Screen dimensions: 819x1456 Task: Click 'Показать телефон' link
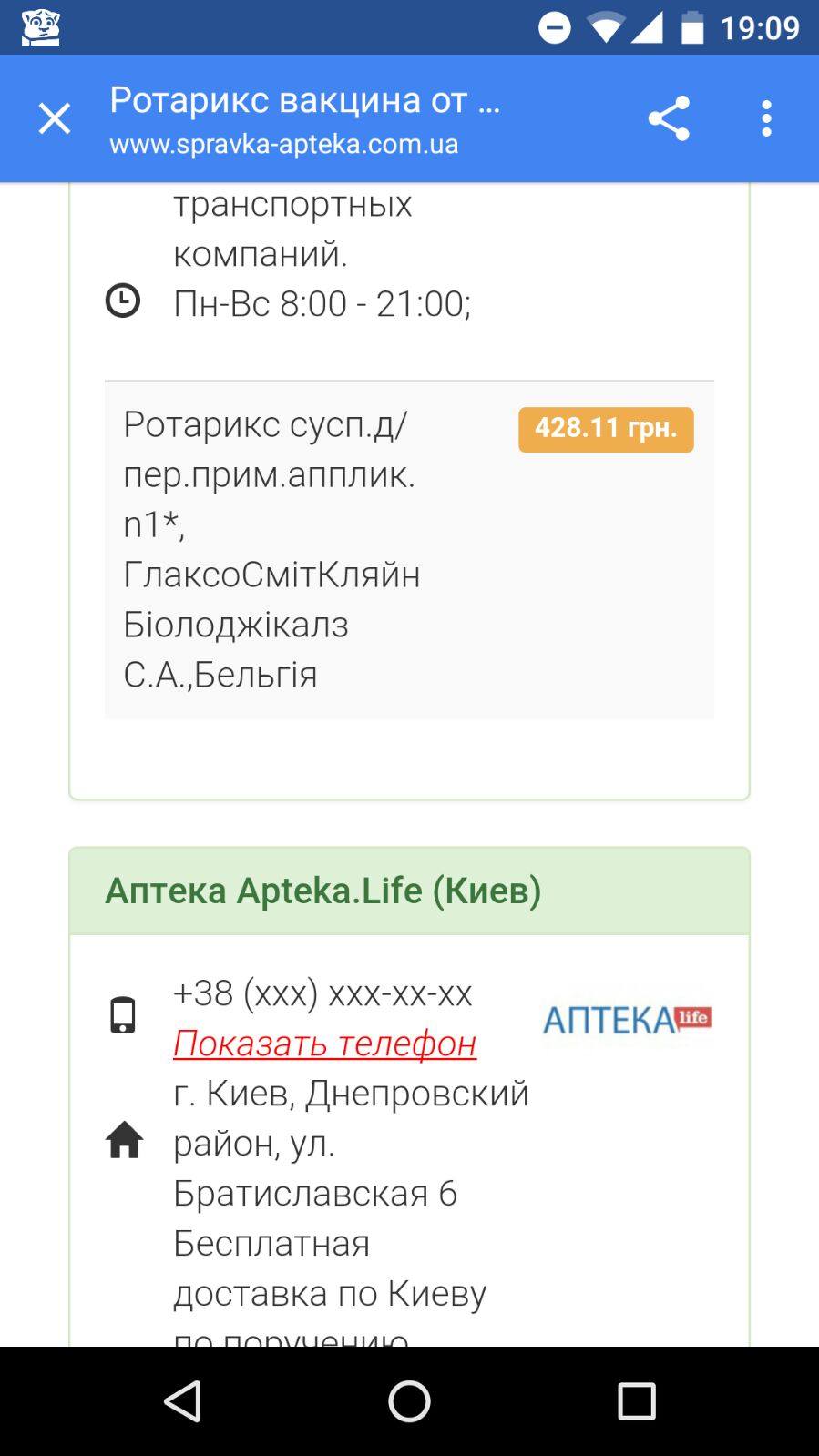click(324, 1044)
